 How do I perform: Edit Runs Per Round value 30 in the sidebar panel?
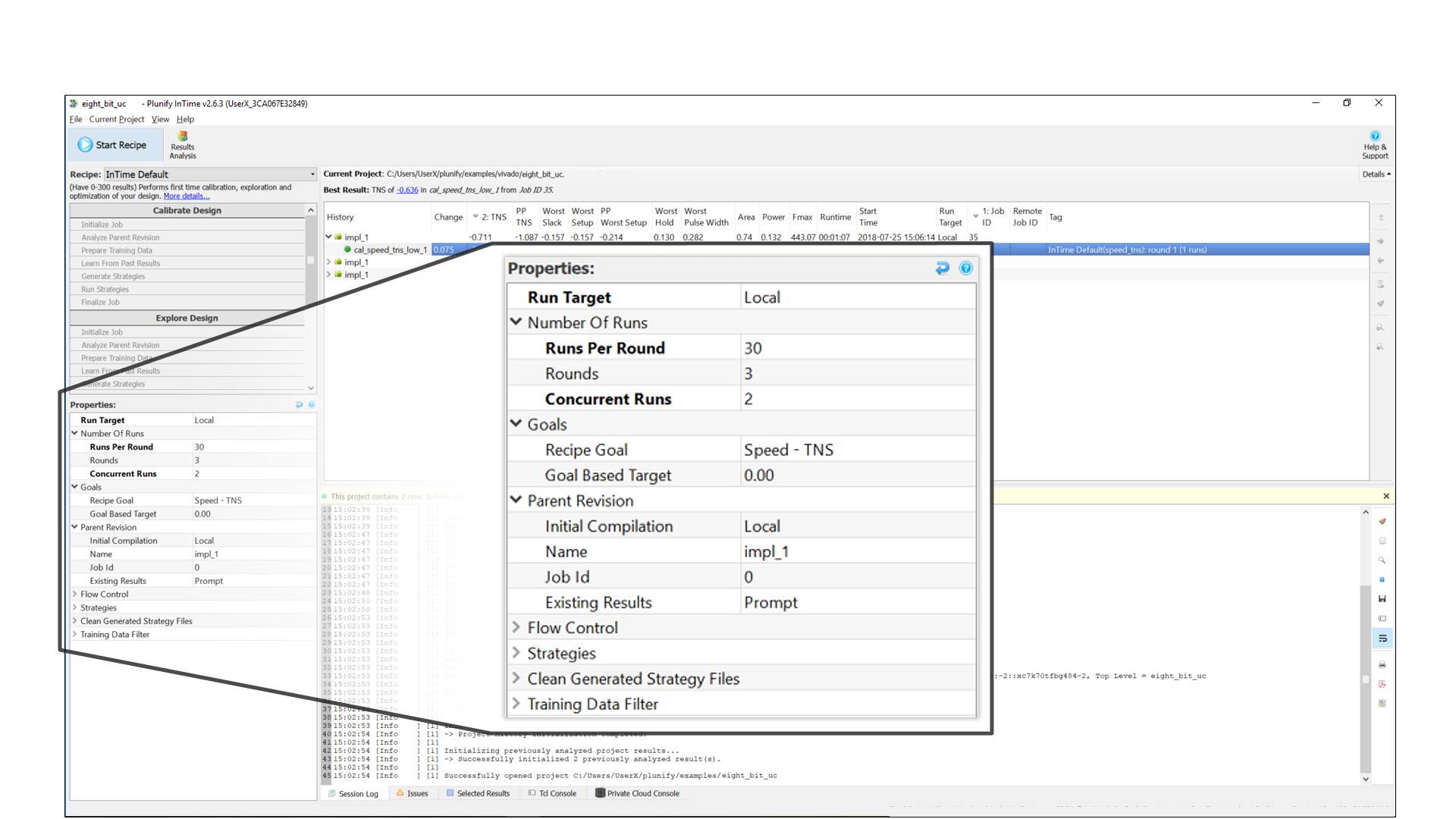(254, 447)
